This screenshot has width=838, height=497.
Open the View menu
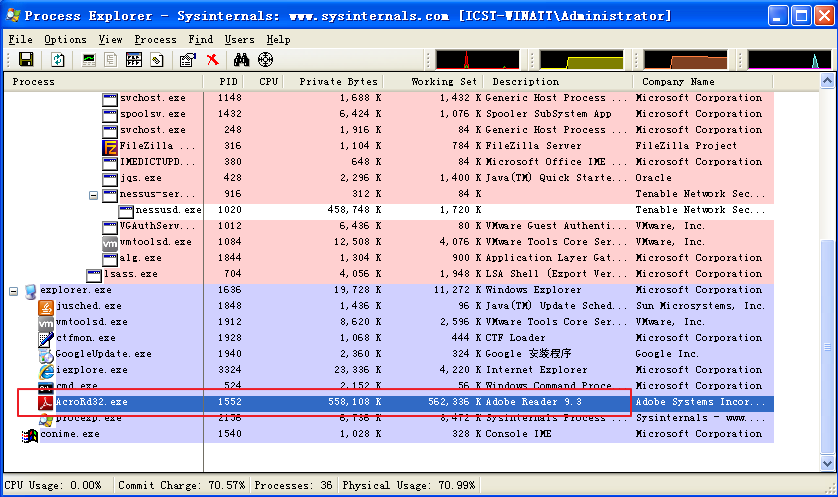(x=110, y=40)
